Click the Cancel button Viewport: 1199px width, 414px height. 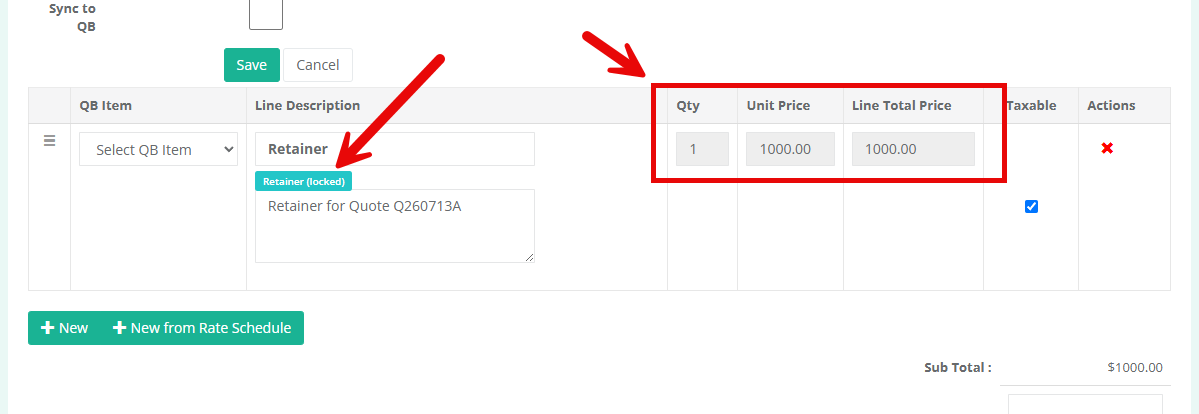[317, 65]
